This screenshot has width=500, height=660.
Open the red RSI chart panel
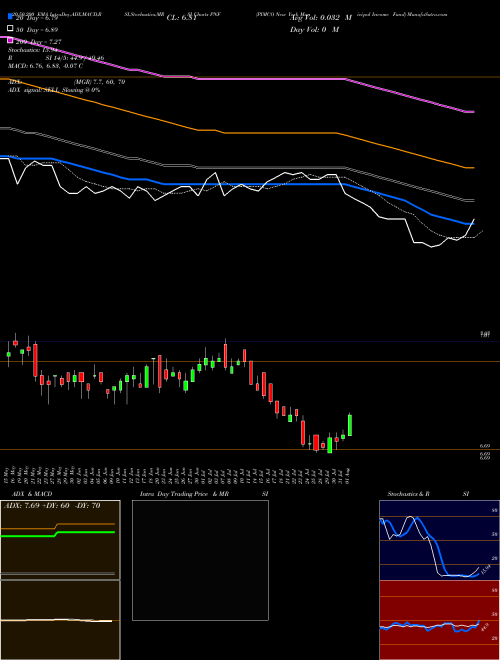tap(439, 620)
